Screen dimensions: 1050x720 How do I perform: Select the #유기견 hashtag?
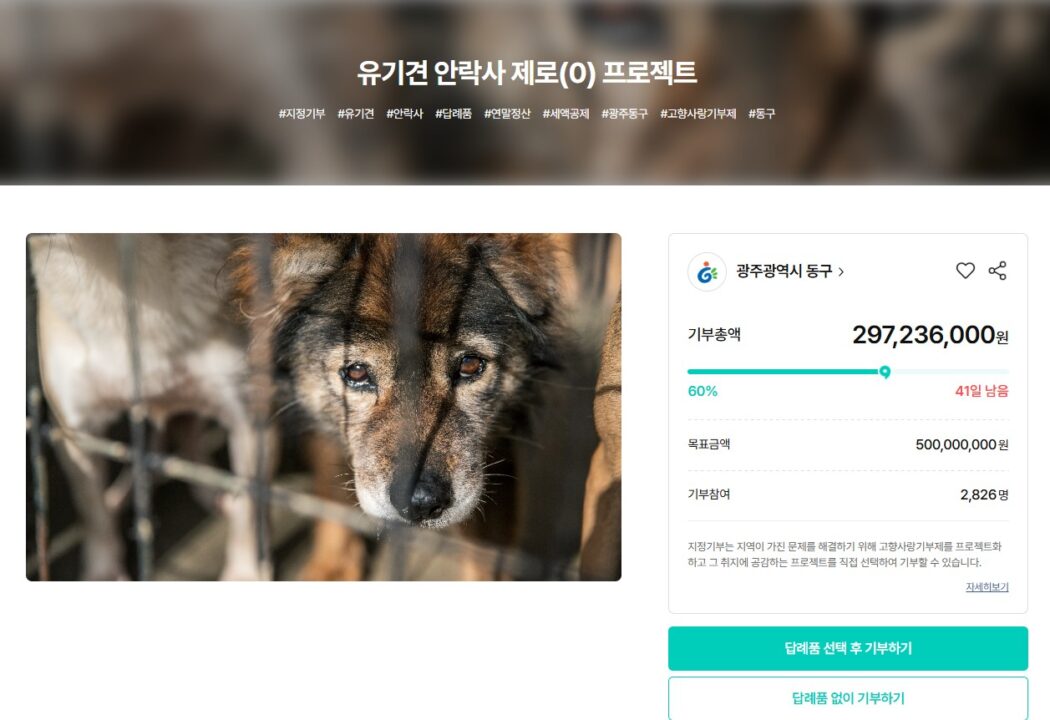(356, 114)
